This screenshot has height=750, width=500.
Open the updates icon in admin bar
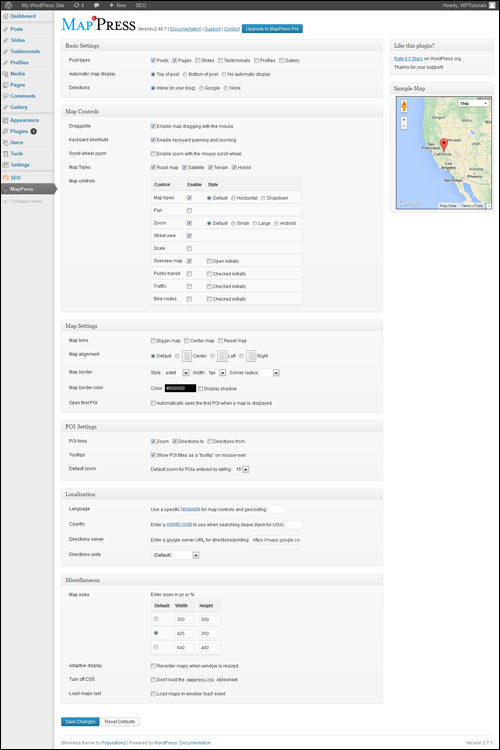point(78,5)
